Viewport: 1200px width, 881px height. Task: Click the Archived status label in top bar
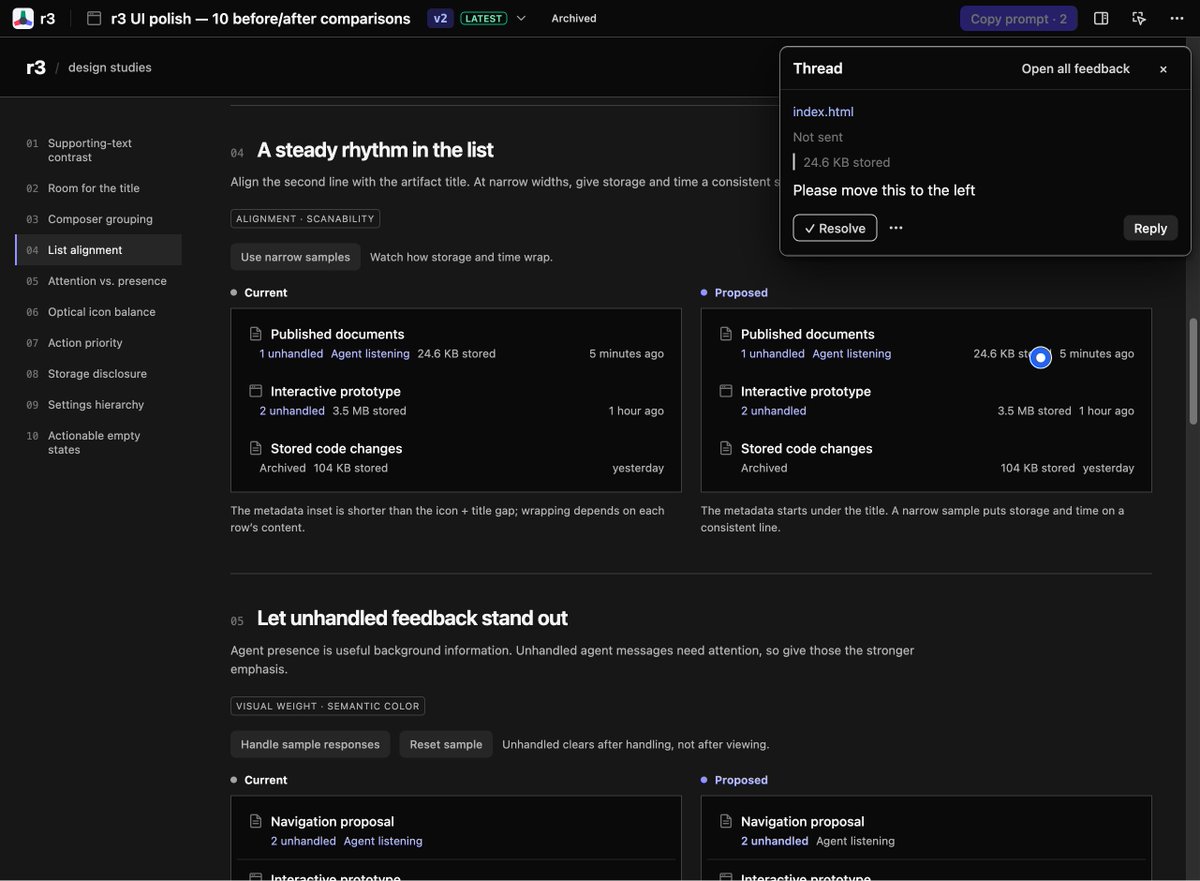[x=574, y=18]
